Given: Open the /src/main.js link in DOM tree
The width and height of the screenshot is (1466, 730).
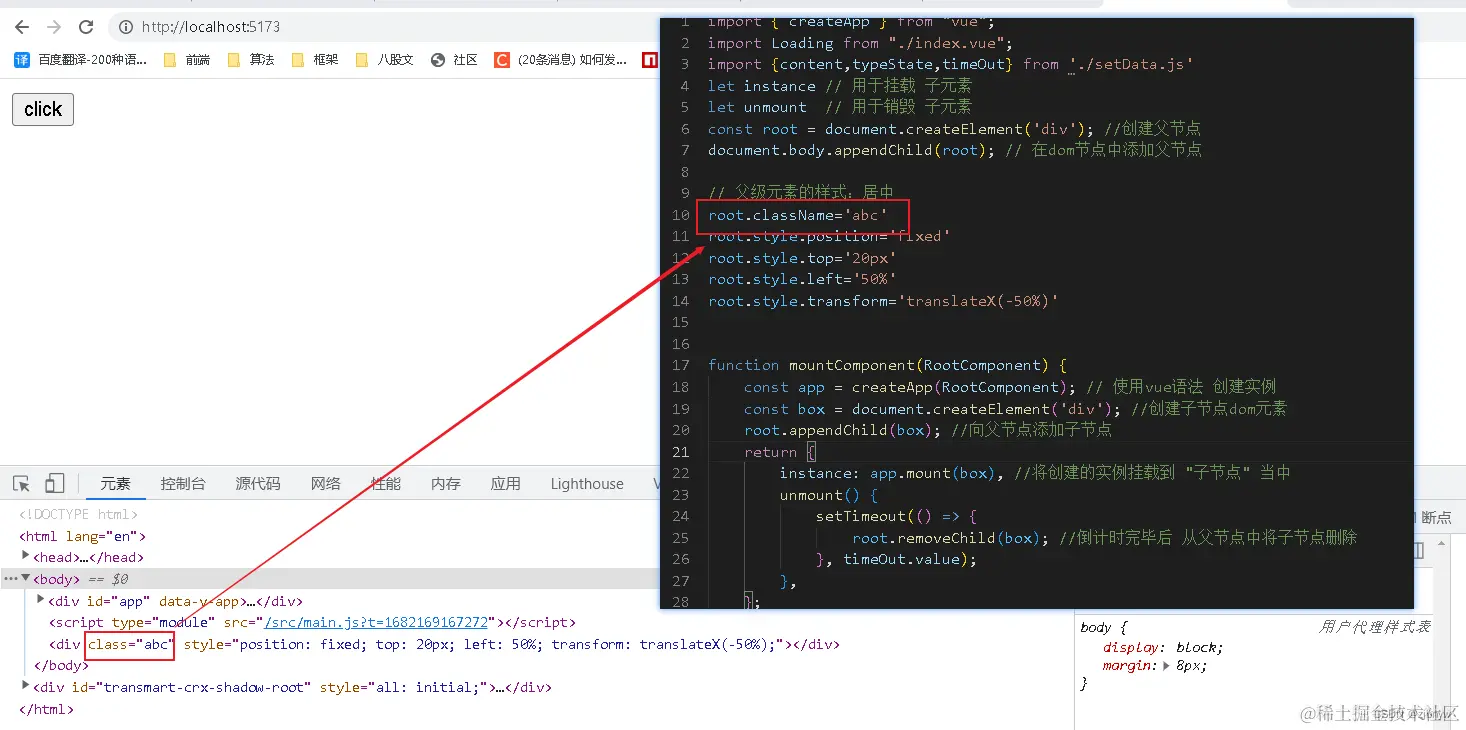Looking at the screenshot, I should point(376,623).
